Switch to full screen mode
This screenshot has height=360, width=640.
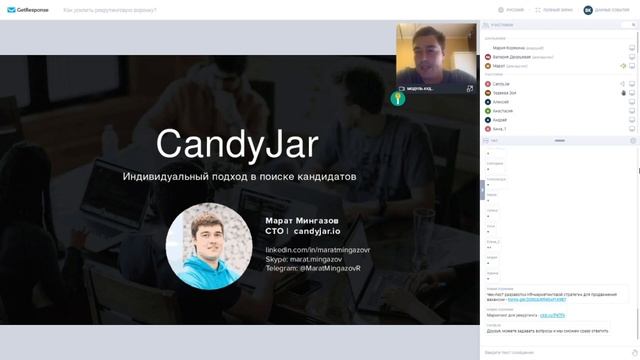554,10
